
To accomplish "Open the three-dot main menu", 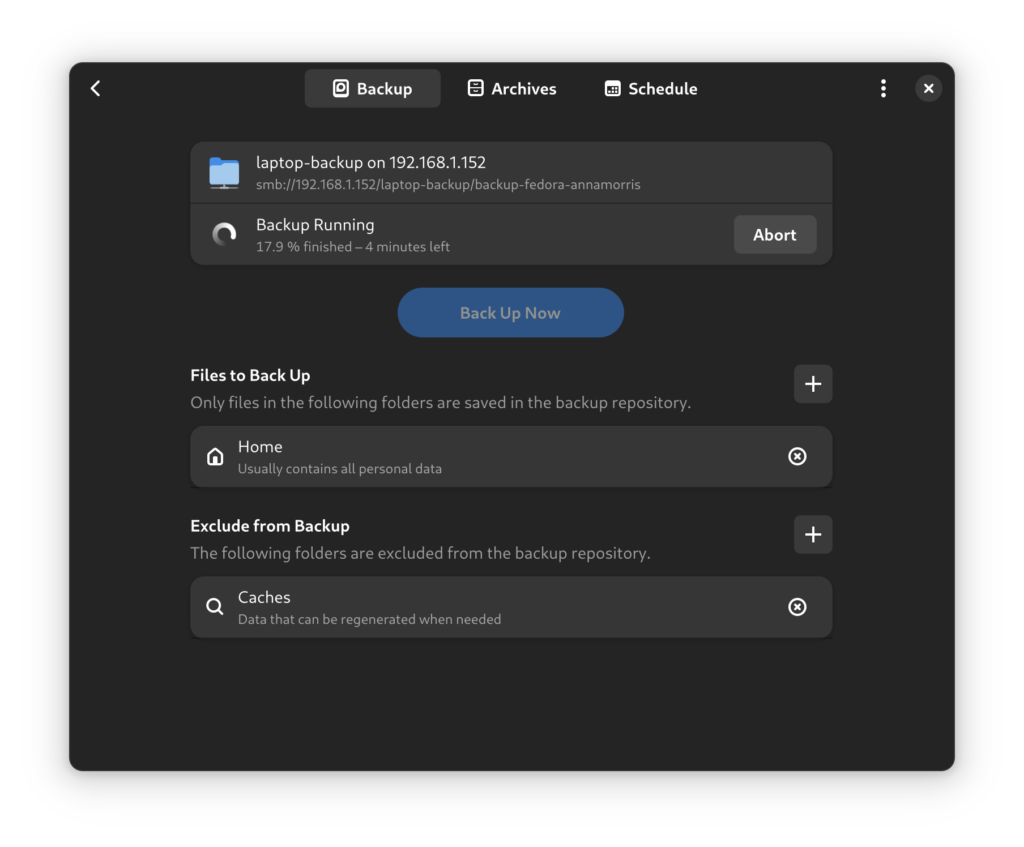I will point(883,89).
